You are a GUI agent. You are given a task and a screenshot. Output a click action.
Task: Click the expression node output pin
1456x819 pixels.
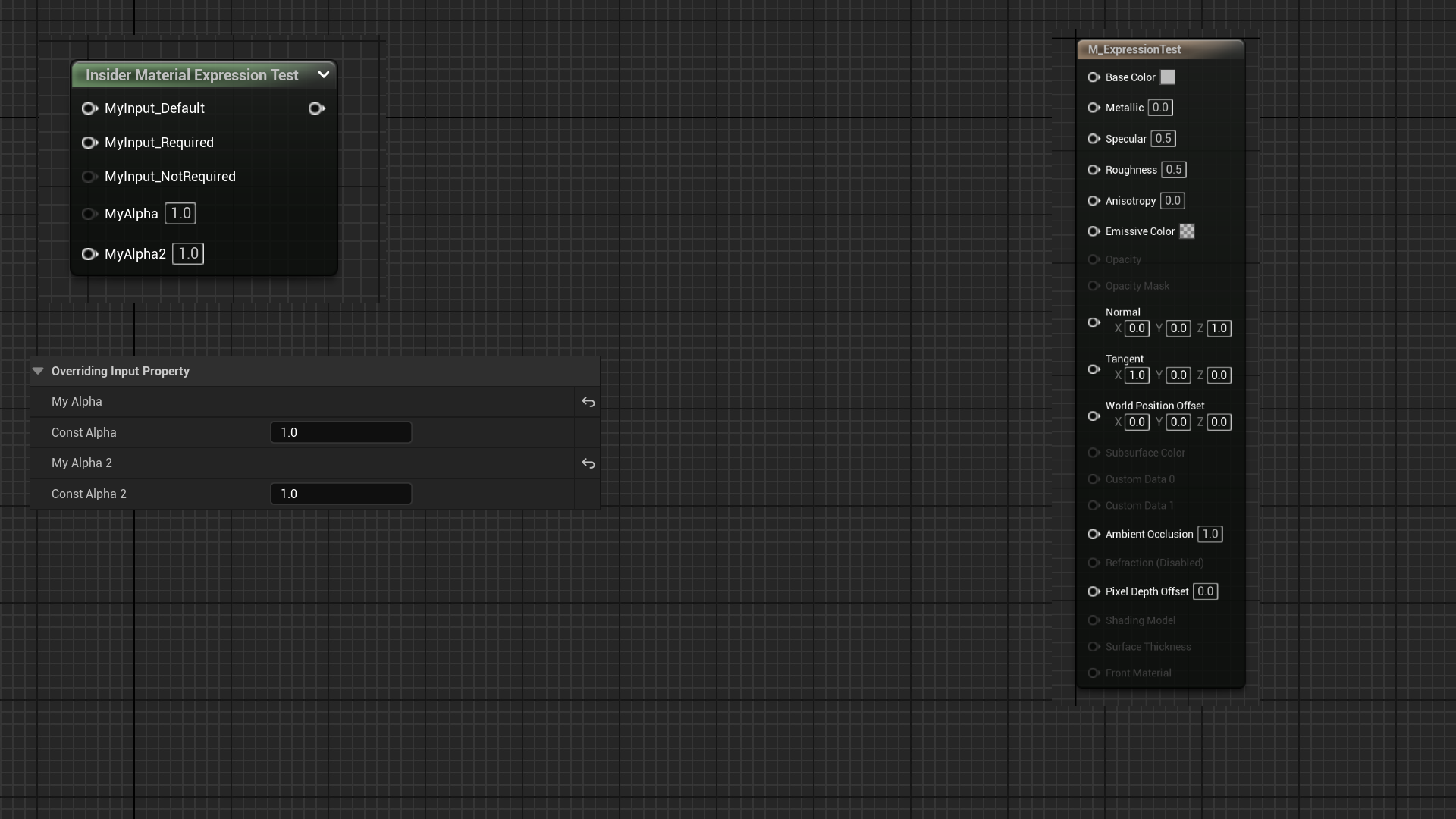pos(316,108)
